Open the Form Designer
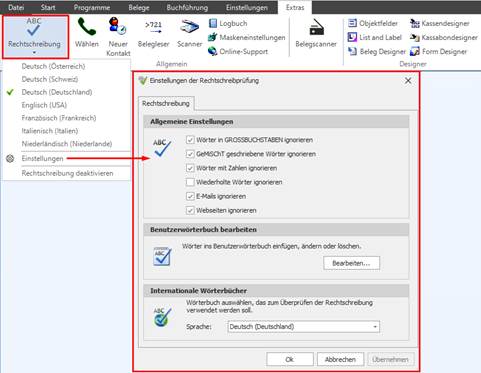The width and height of the screenshot is (481, 373). (438, 51)
